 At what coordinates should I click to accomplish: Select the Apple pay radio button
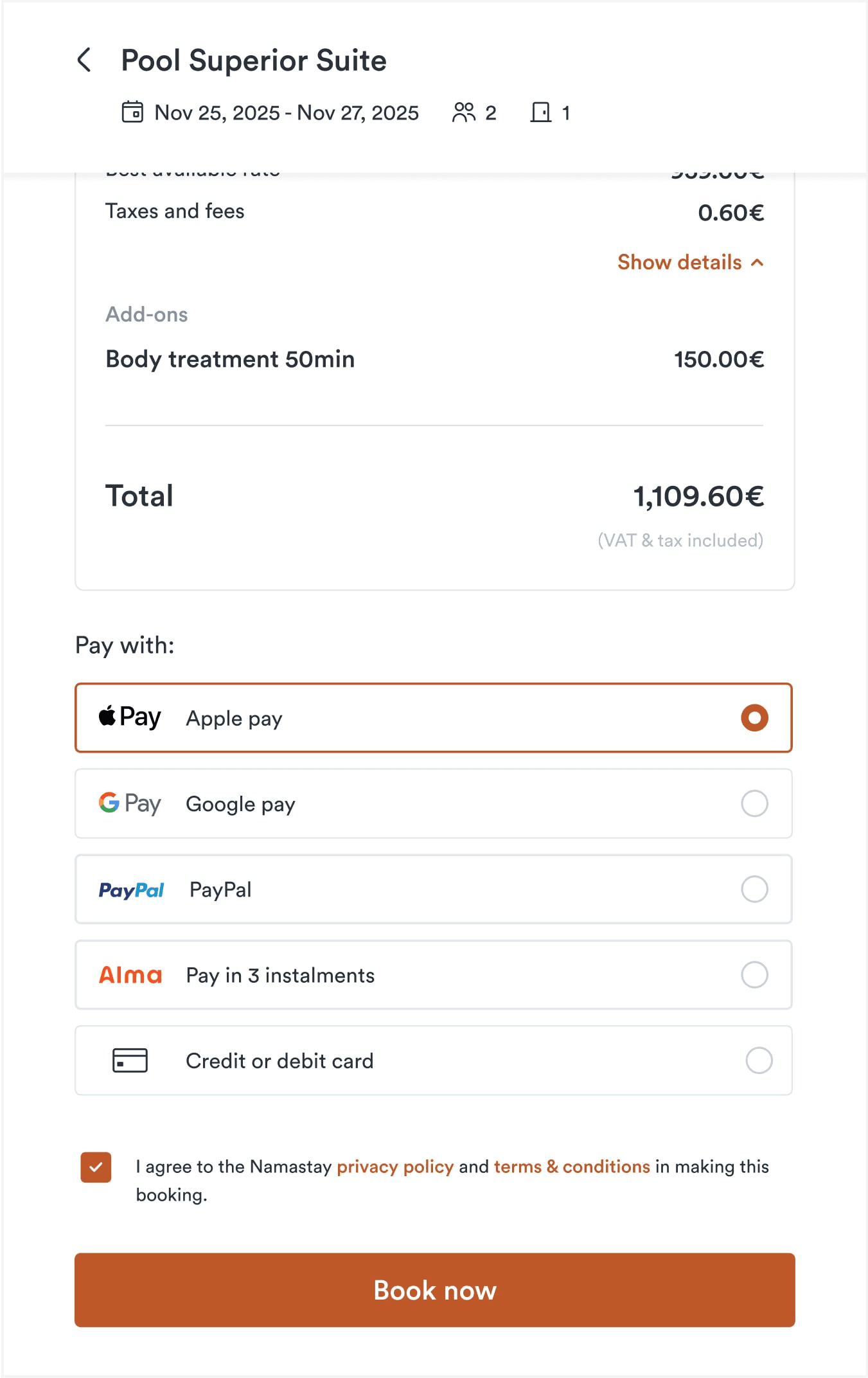pos(754,718)
